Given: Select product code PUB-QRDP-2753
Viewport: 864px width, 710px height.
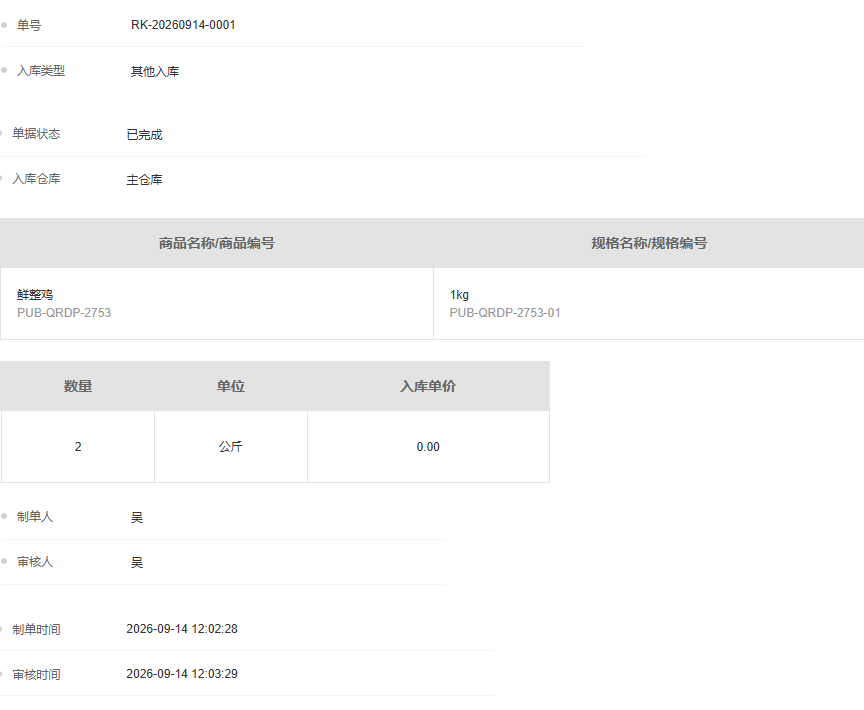Looking at the screenshot, I should point(64,312).
